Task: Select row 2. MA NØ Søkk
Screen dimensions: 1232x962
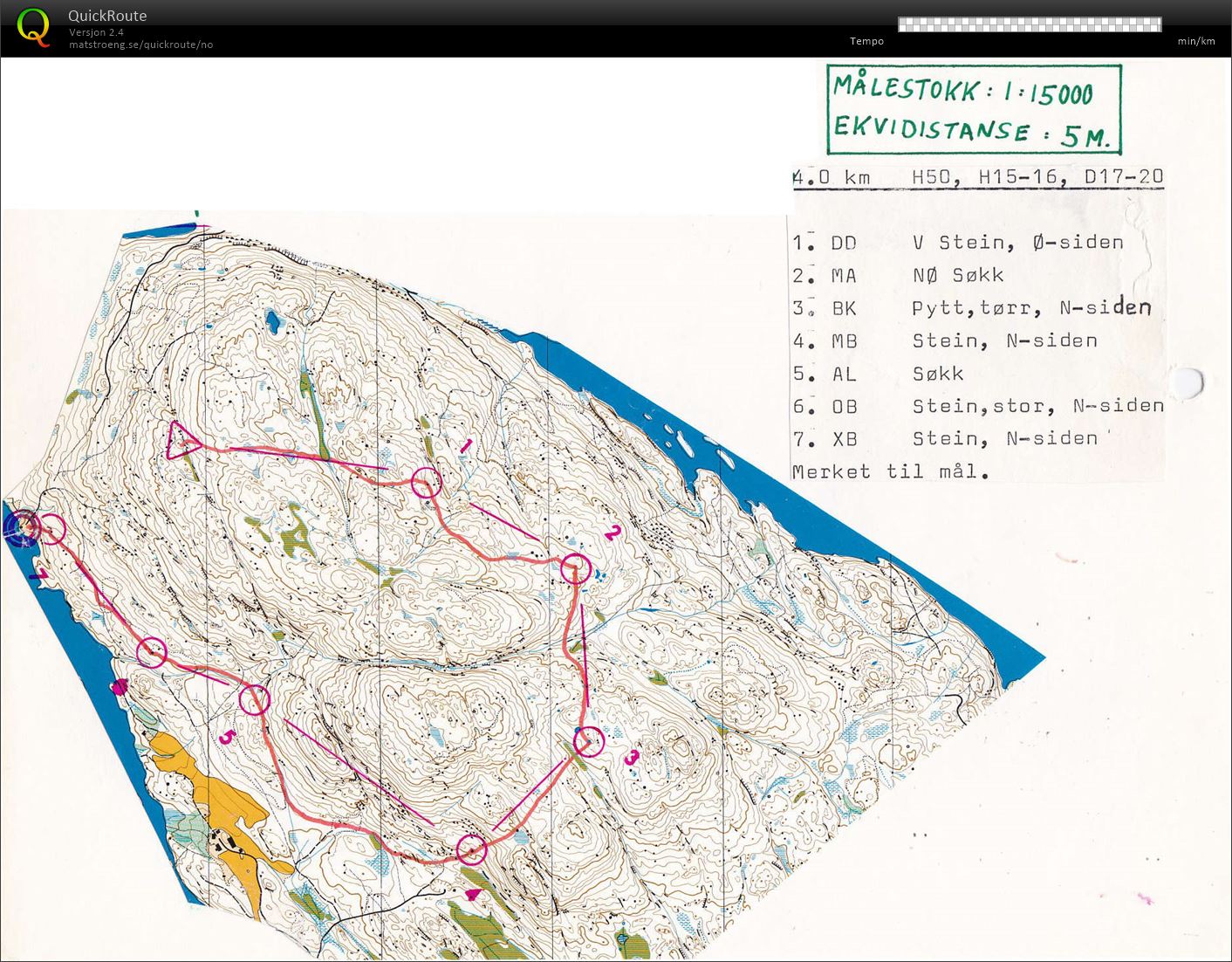Action: [899, 276]
